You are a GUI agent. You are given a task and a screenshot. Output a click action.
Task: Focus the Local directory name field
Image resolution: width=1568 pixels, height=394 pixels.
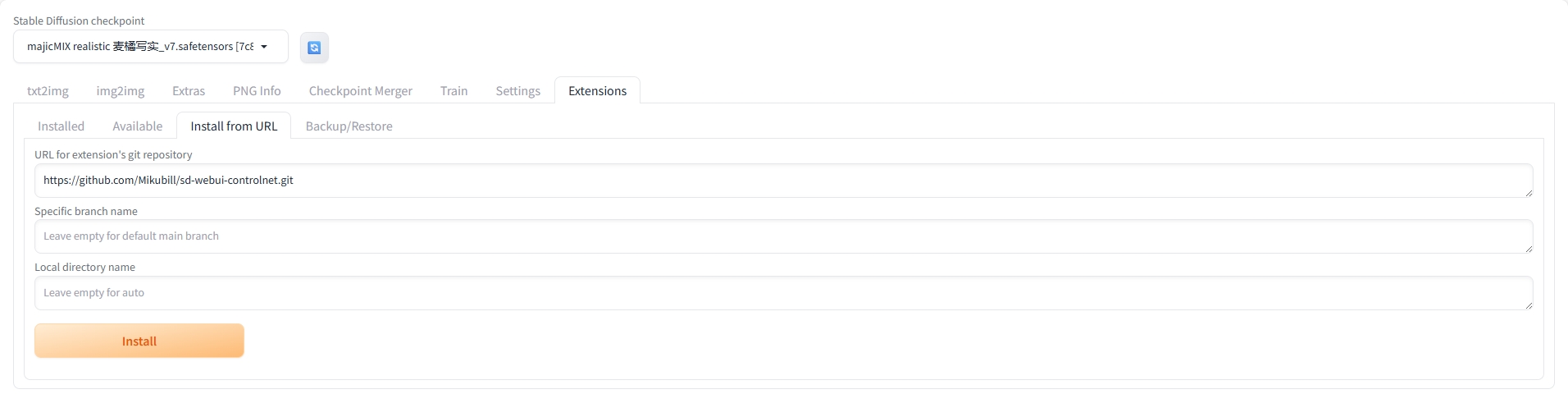pyautogui.click(x=783, y=293)
